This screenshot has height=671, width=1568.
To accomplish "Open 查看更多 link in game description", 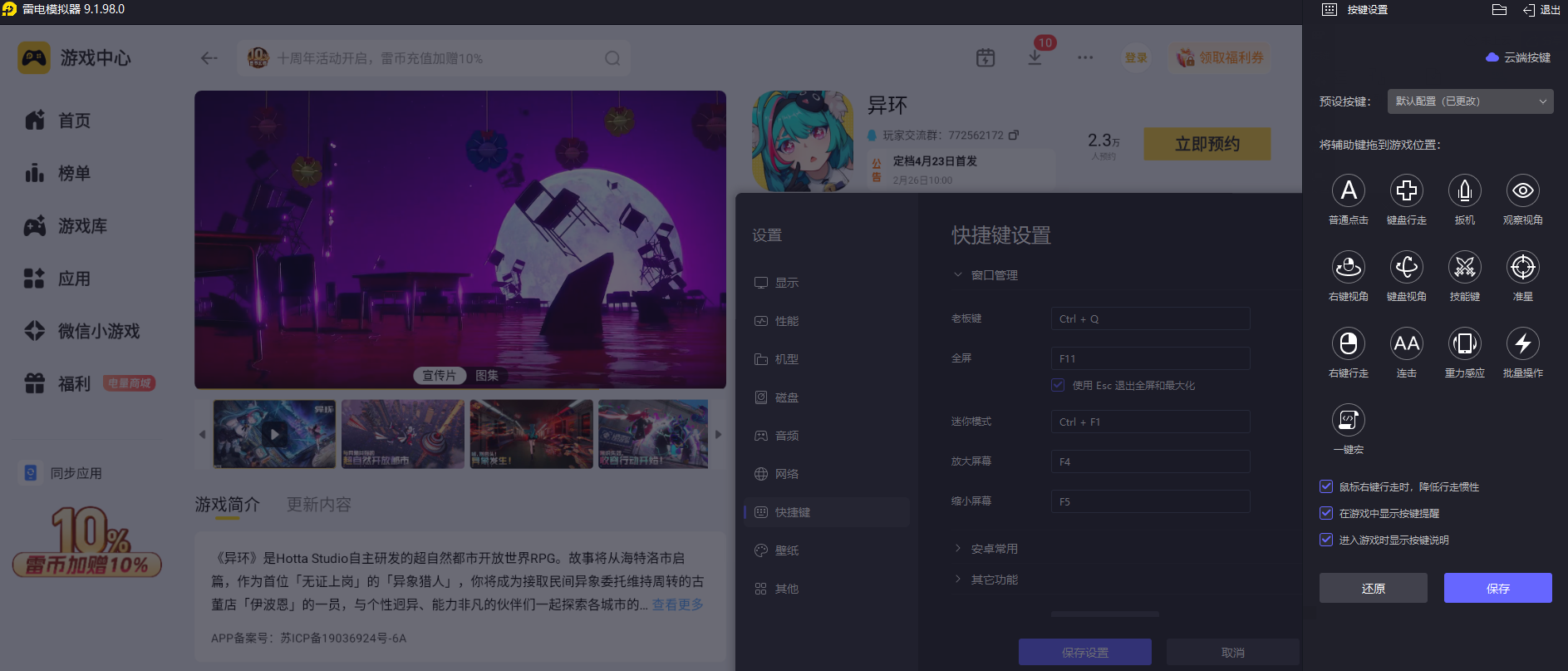I will [678, 604].
